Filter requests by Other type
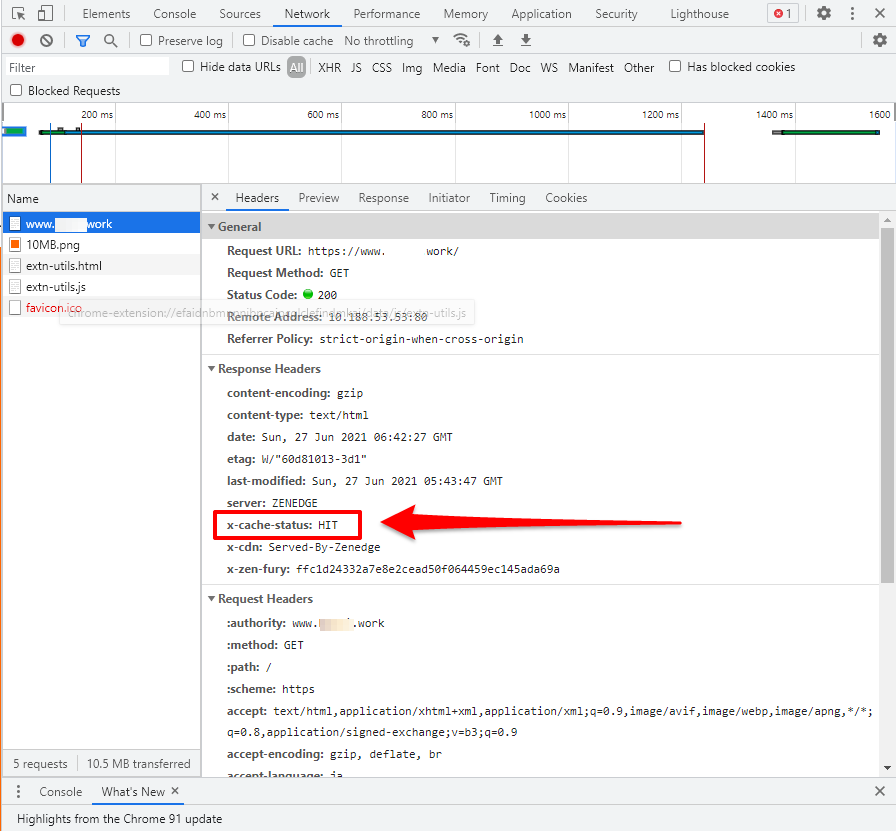 tap(639, 67)
